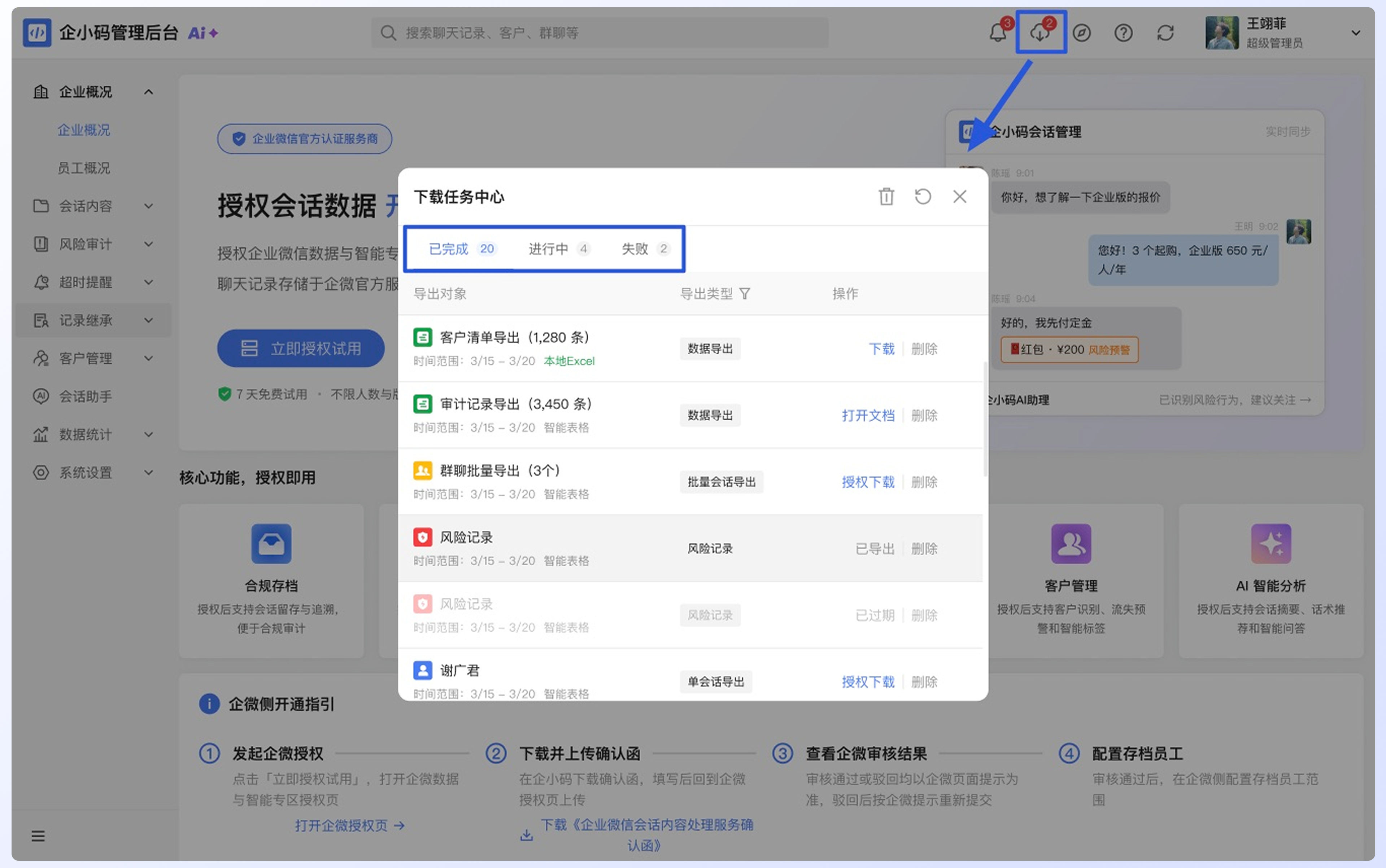Click the green icon of 客户清单导出 row
The width and height of the screenshot is (1386, 868).
tap(423, 337)
